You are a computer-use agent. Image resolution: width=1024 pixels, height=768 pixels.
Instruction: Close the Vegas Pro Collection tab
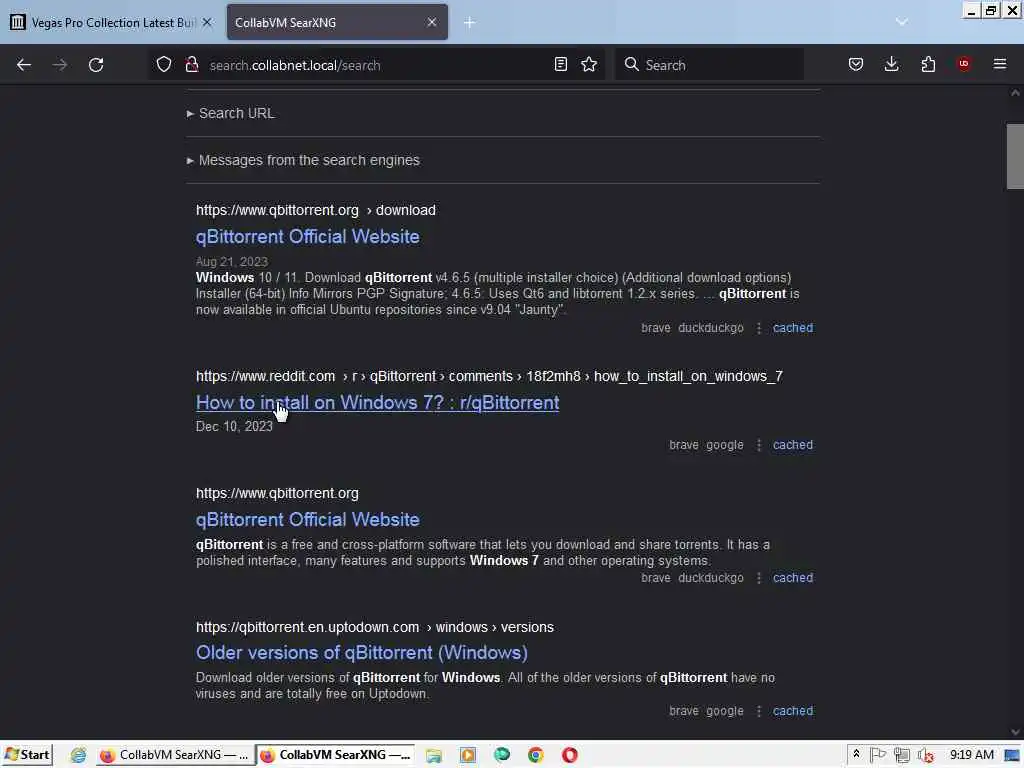[207, 22]
